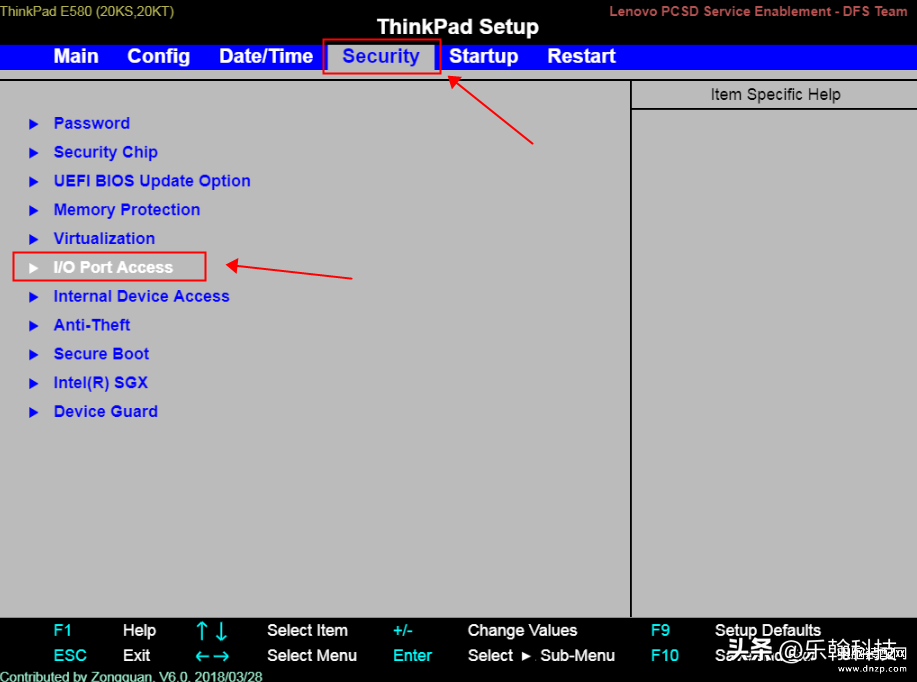This screenshot has width=917, height=682.
Task: Open the Main tab
Action: (x=76, y=56)
